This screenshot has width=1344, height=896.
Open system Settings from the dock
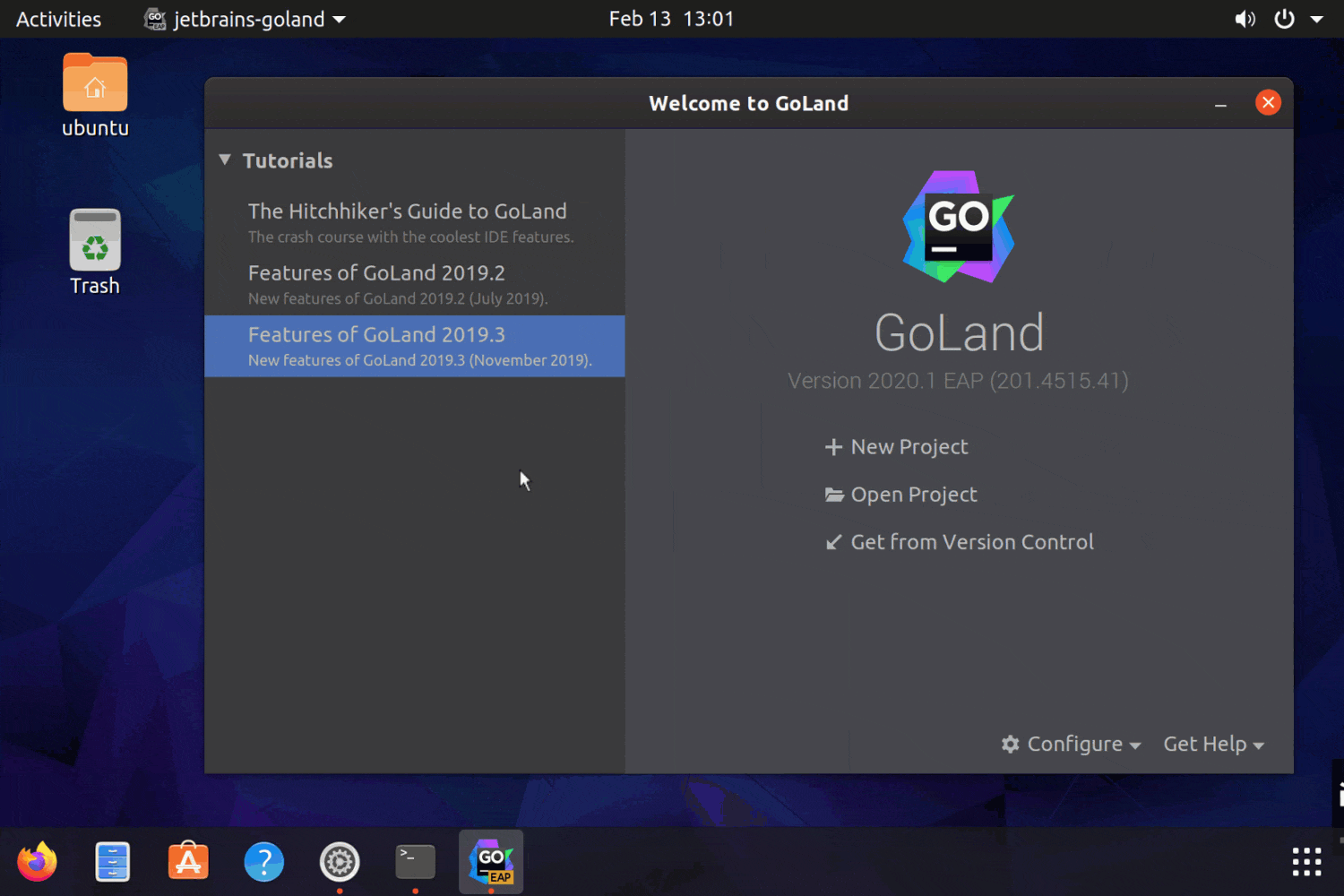click(340, 861)
